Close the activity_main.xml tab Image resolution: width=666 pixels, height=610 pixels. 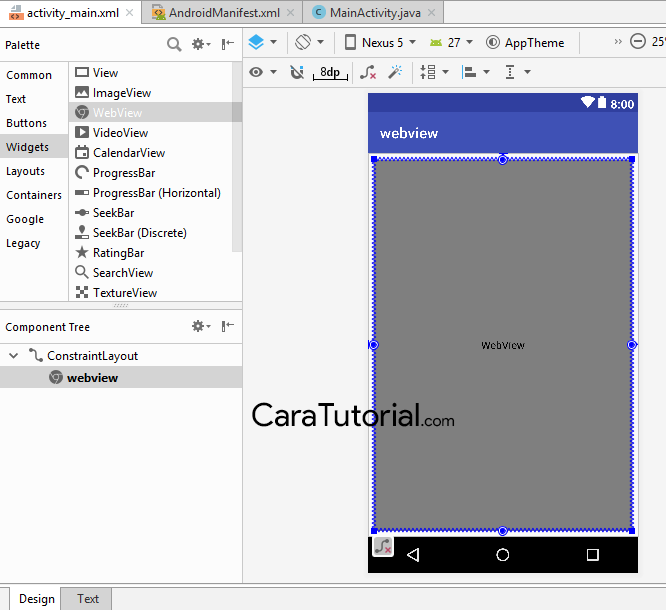point(130,13)
